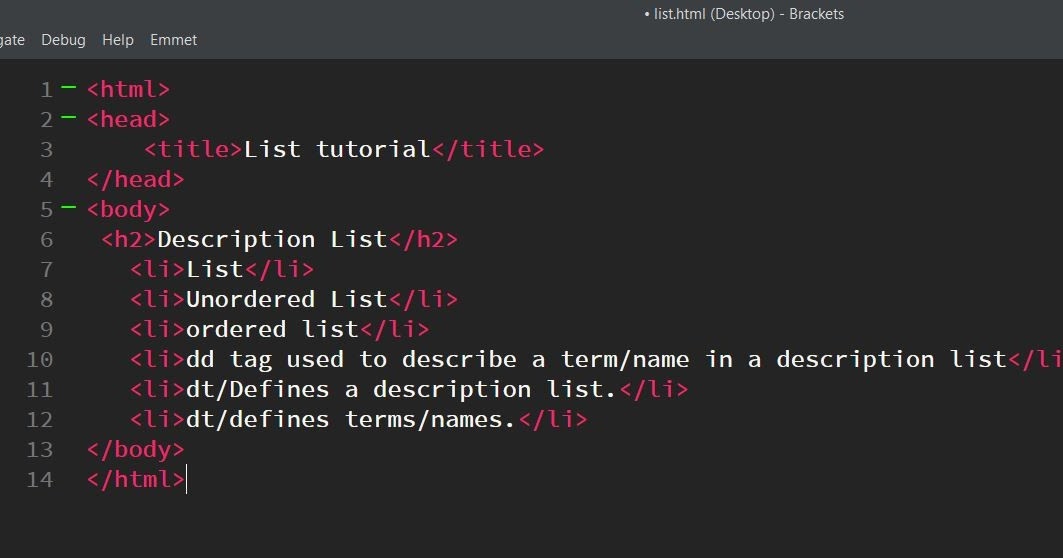Click the text "List tutorial" in title
Image resolution: width=1063 pixels, height=558 pixels.
coord(337,149)
